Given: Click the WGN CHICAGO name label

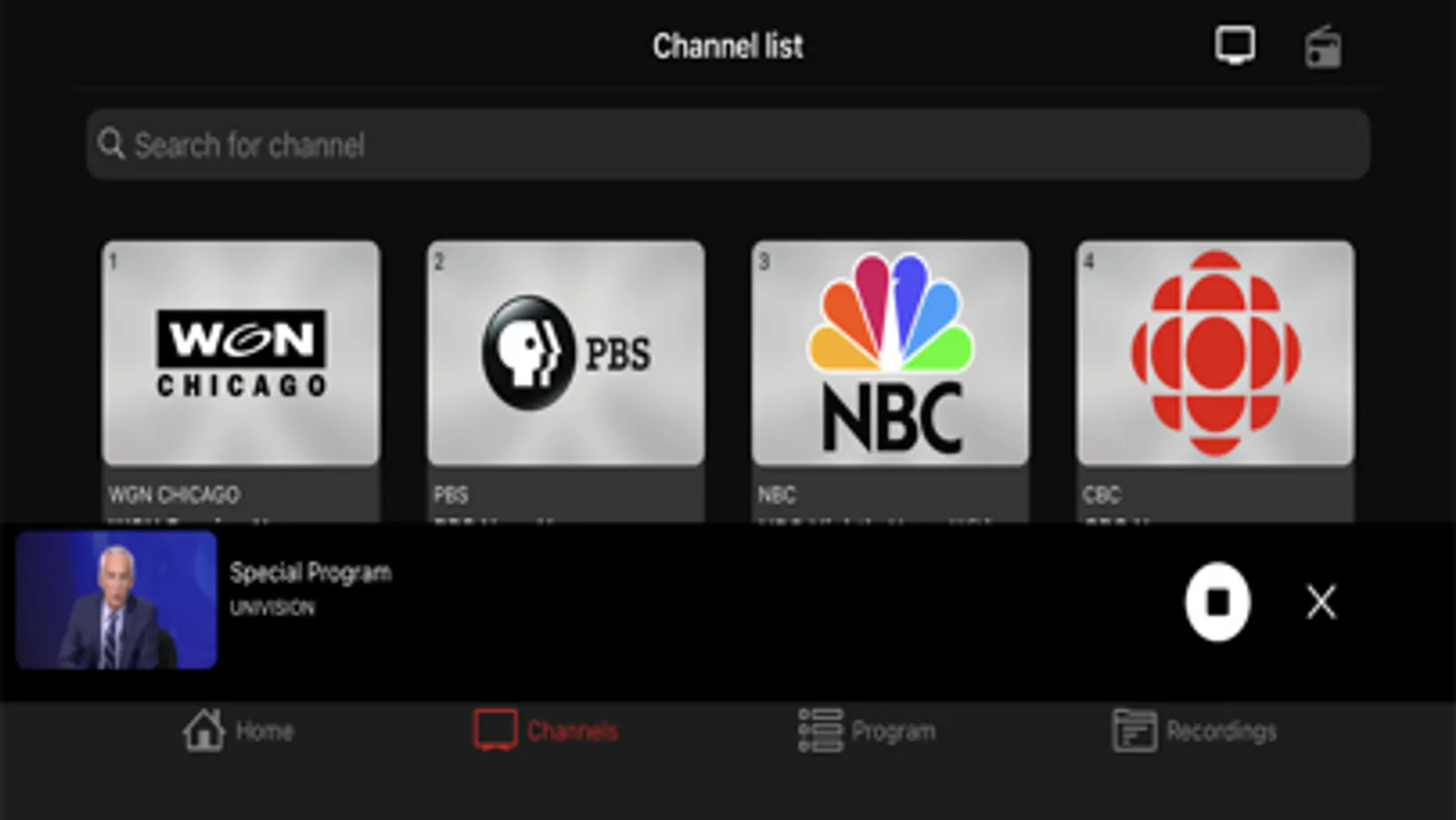Looking at the screenshot, I should [x=175, y=495].
